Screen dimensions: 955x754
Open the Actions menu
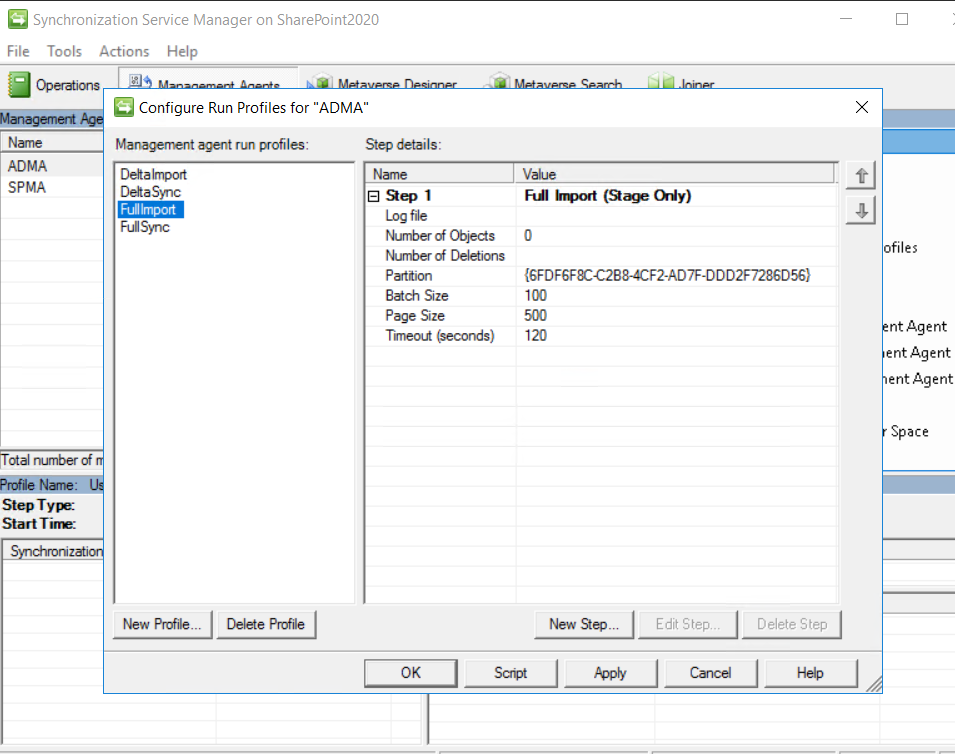124,51
